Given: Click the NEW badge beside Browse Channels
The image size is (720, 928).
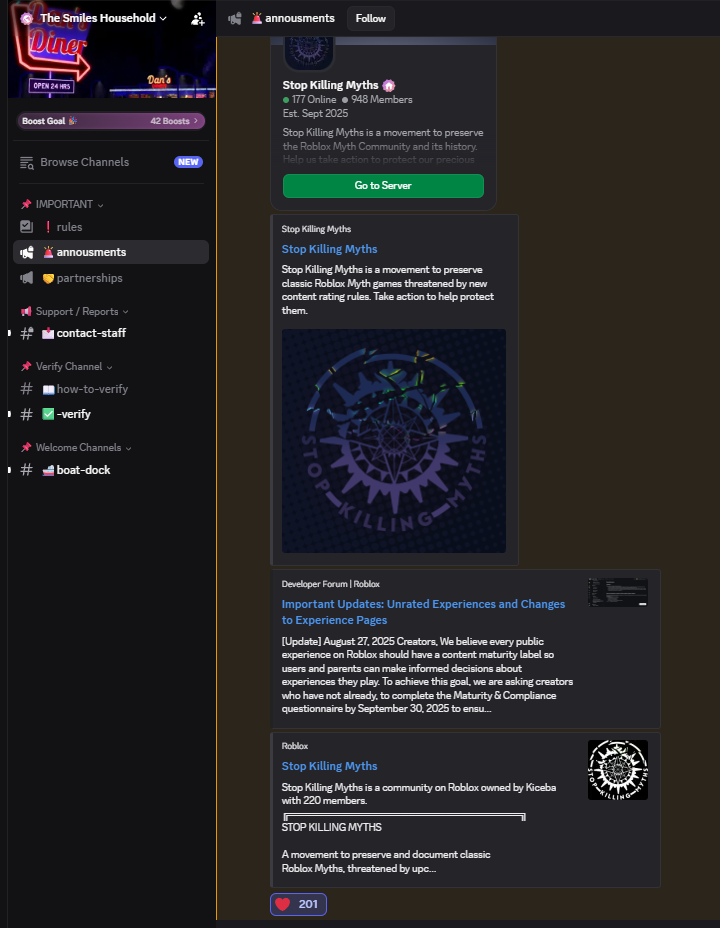Looking at the screenshot, I should coord(188,162).
